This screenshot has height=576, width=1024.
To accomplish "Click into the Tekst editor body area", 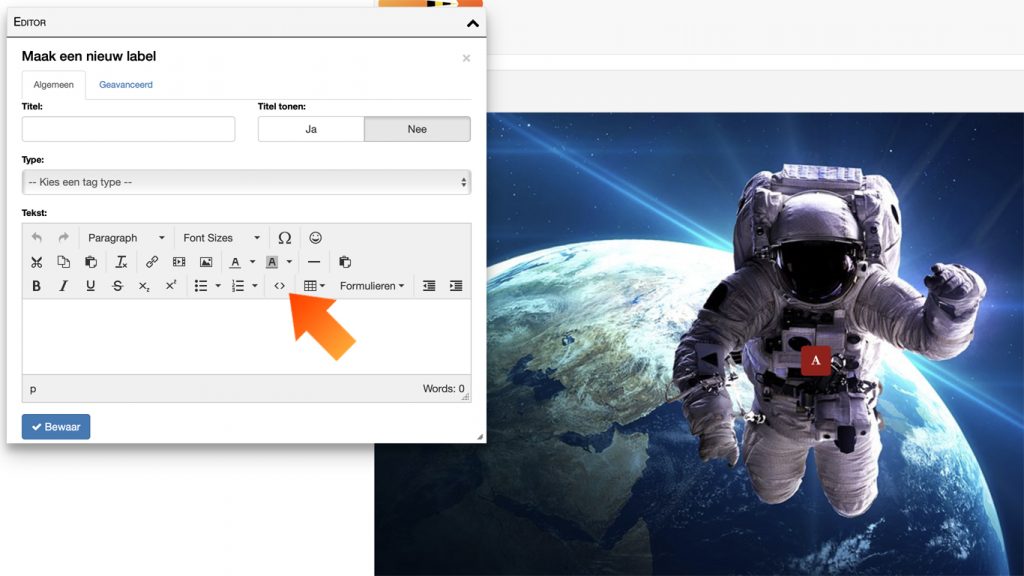I will pos(246,337).
